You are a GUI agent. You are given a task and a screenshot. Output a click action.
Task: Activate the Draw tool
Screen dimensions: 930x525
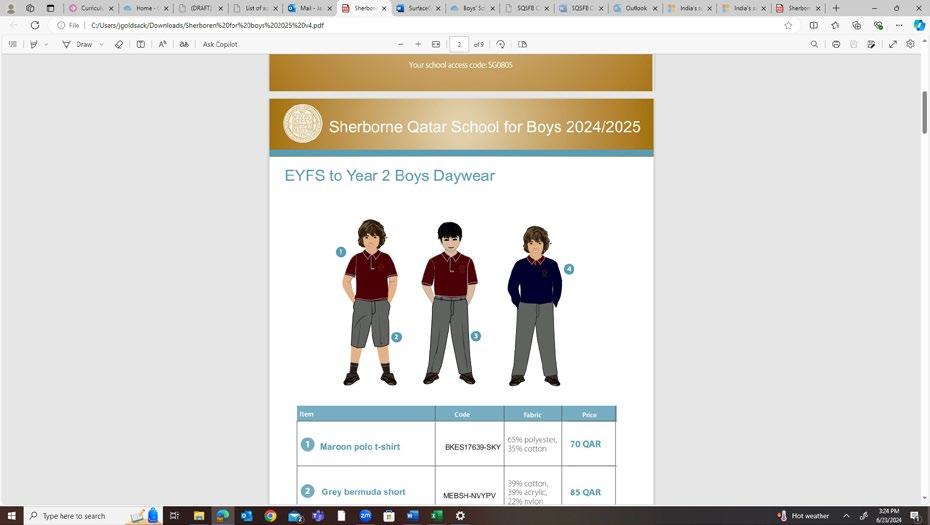(x=77, y=44)
